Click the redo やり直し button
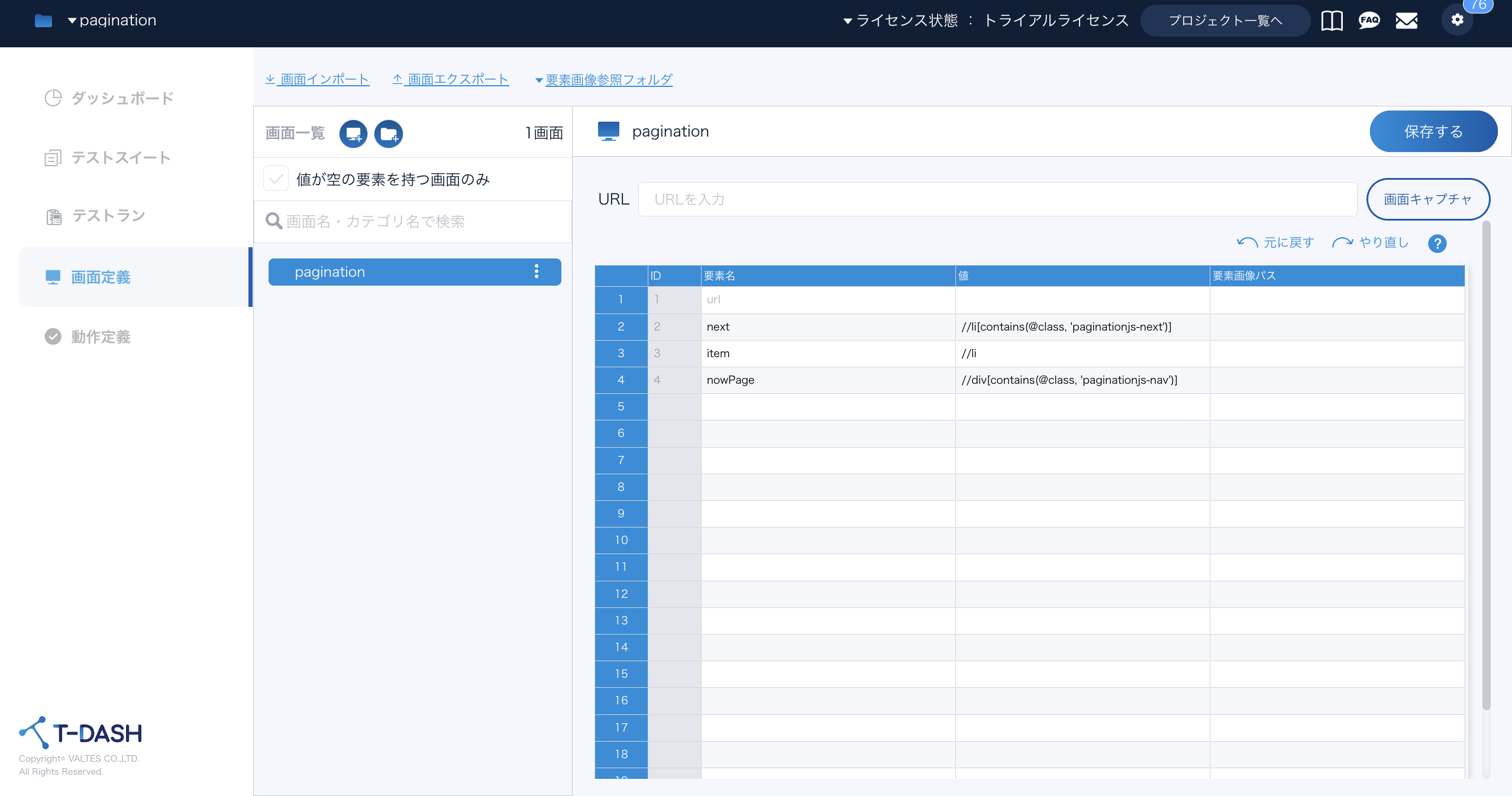This screenshot has height=796, width=1512. tap(1370, 242)
